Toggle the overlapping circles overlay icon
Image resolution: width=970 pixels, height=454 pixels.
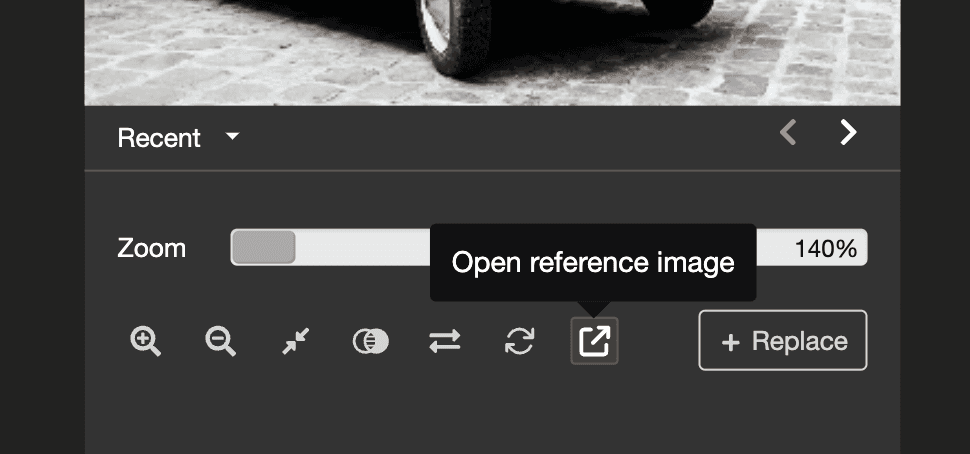pyautogui.click(x=370, y=341)
